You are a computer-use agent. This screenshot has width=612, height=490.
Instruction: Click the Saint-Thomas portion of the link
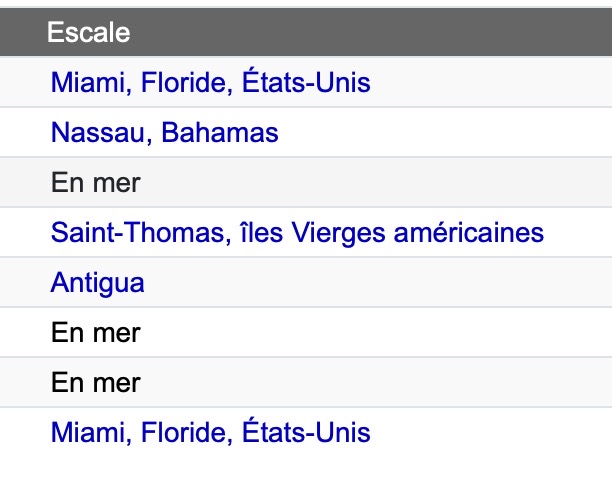[x=138, y=232]
